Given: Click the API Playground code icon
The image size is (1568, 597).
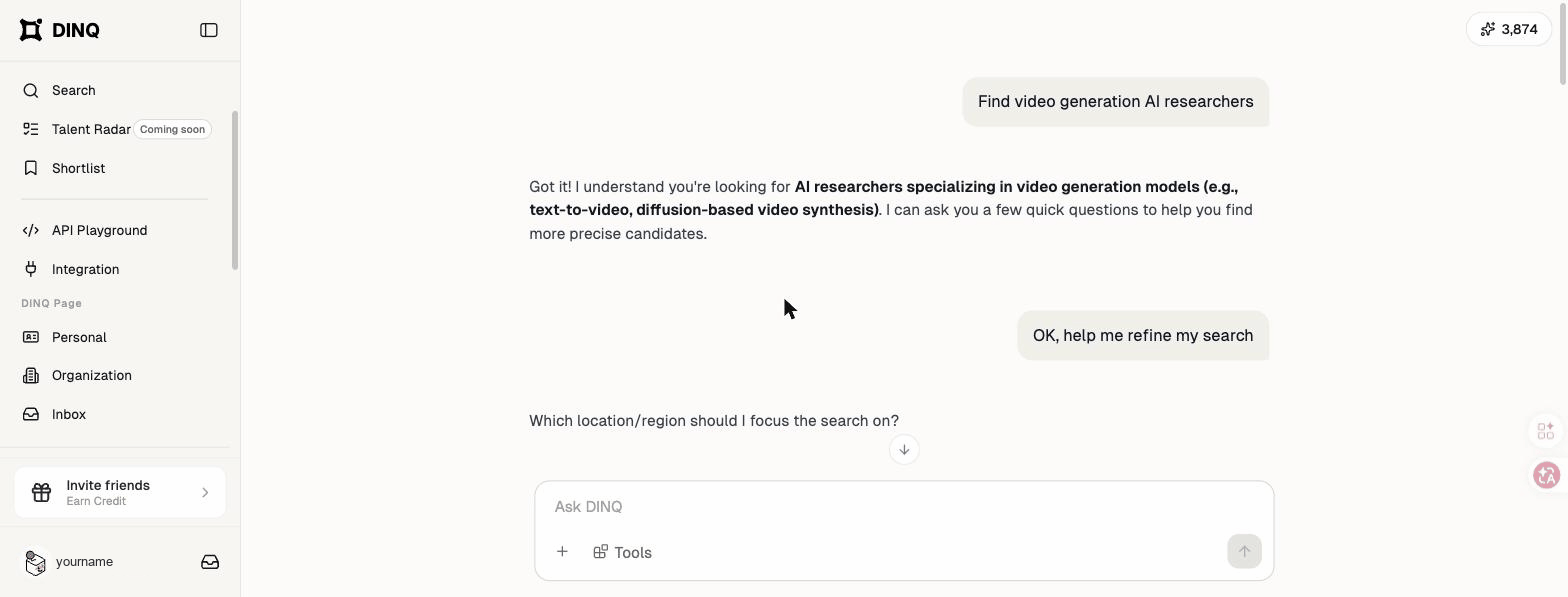Looking at the screenshot, I should click(31, 230).
